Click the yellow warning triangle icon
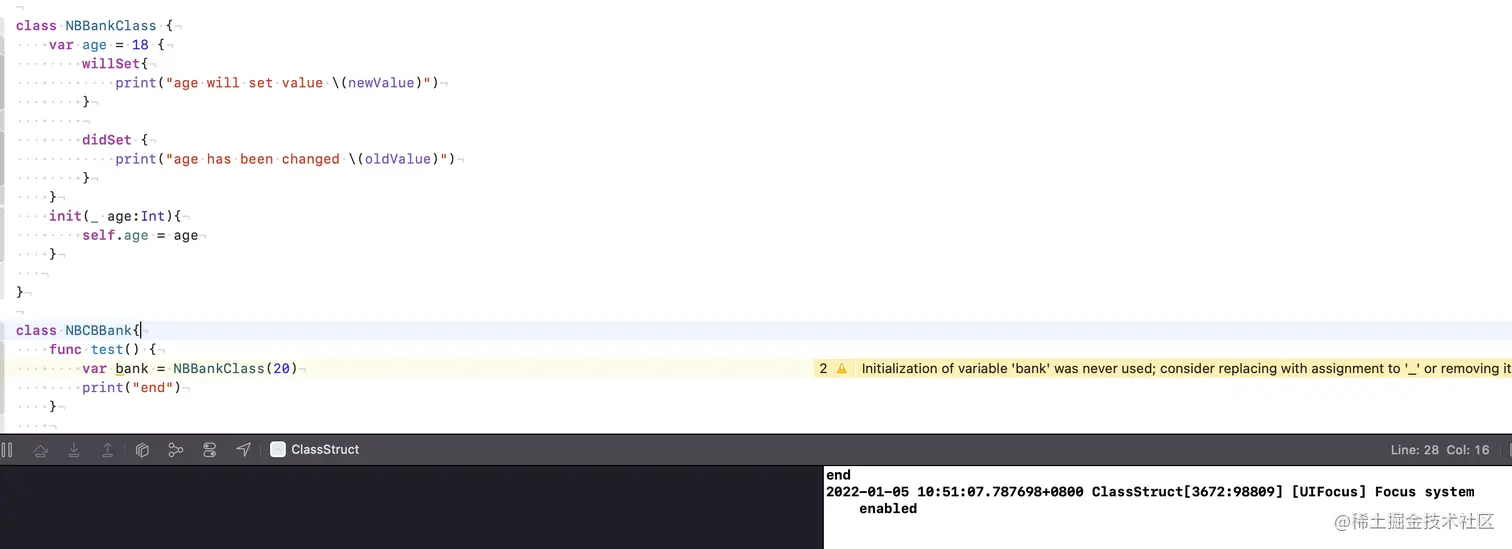Screen dimensions: 1512x549 pyautogui.click(x=841, y=369)
